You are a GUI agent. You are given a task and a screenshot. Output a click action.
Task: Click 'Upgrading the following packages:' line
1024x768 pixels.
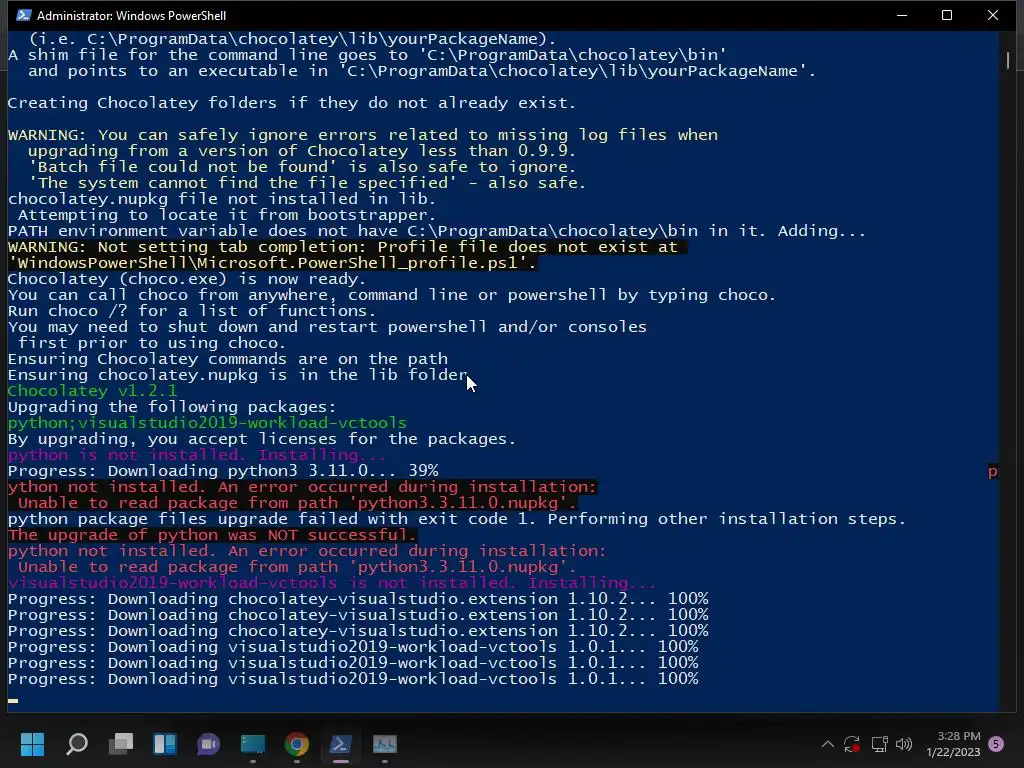[x=172, y=407]
